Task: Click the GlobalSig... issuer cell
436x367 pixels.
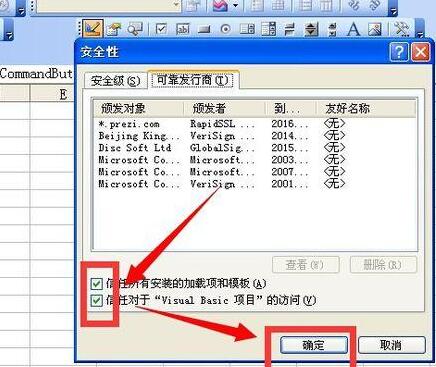Action: pyautogui.click(x=222, y=148)
